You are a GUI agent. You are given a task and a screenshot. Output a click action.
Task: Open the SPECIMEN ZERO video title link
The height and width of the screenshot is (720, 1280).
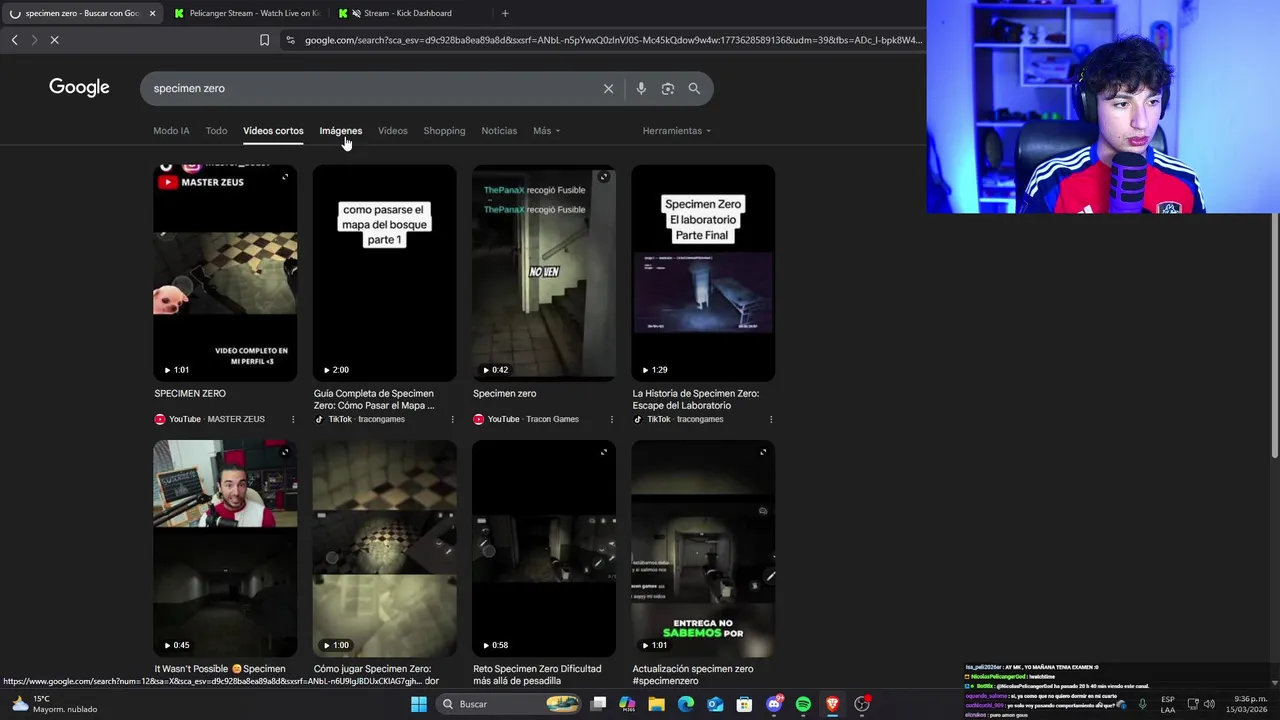coord(190,394)
